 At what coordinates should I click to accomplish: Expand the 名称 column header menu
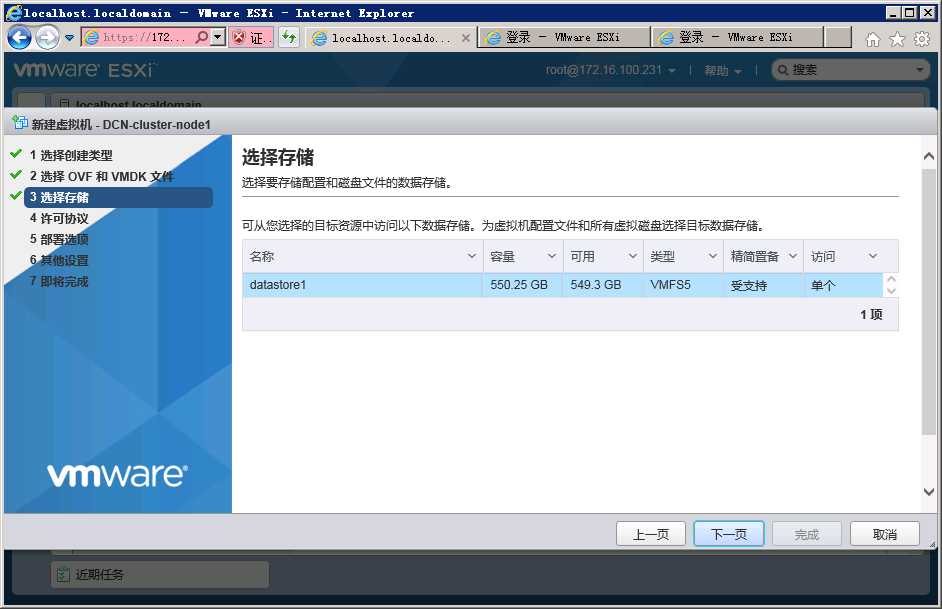click(472, 256)
